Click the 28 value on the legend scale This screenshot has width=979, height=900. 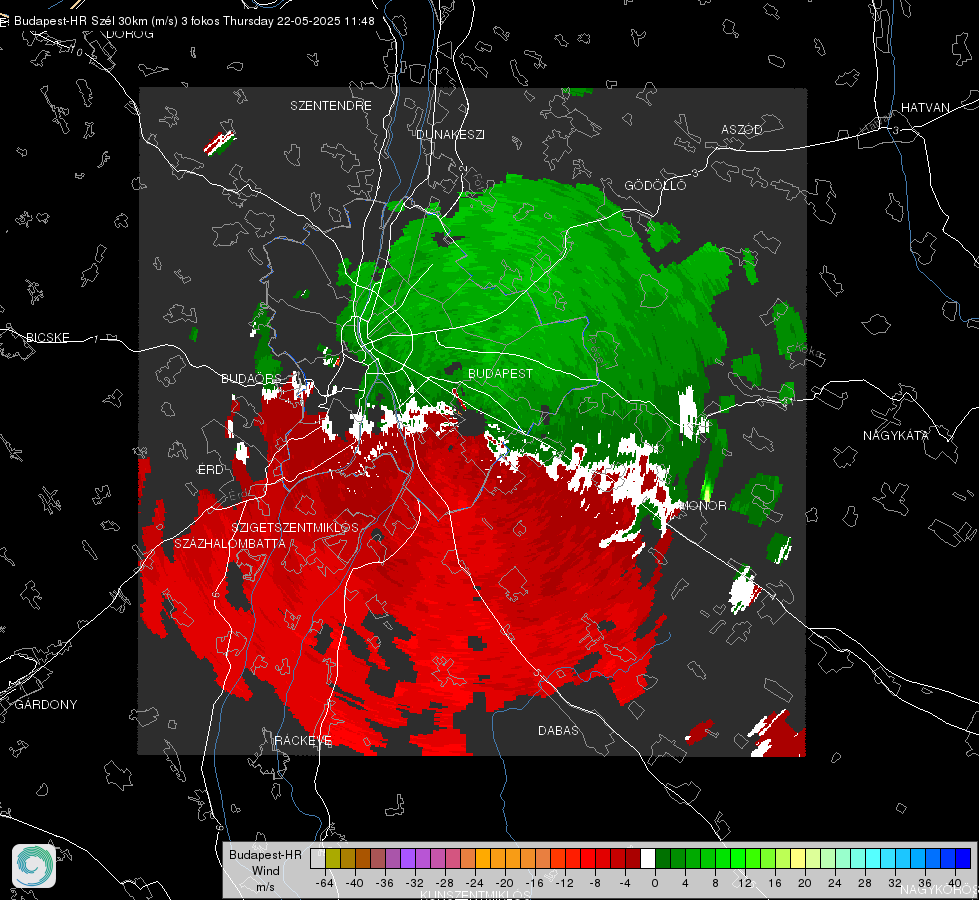(865, 883)
